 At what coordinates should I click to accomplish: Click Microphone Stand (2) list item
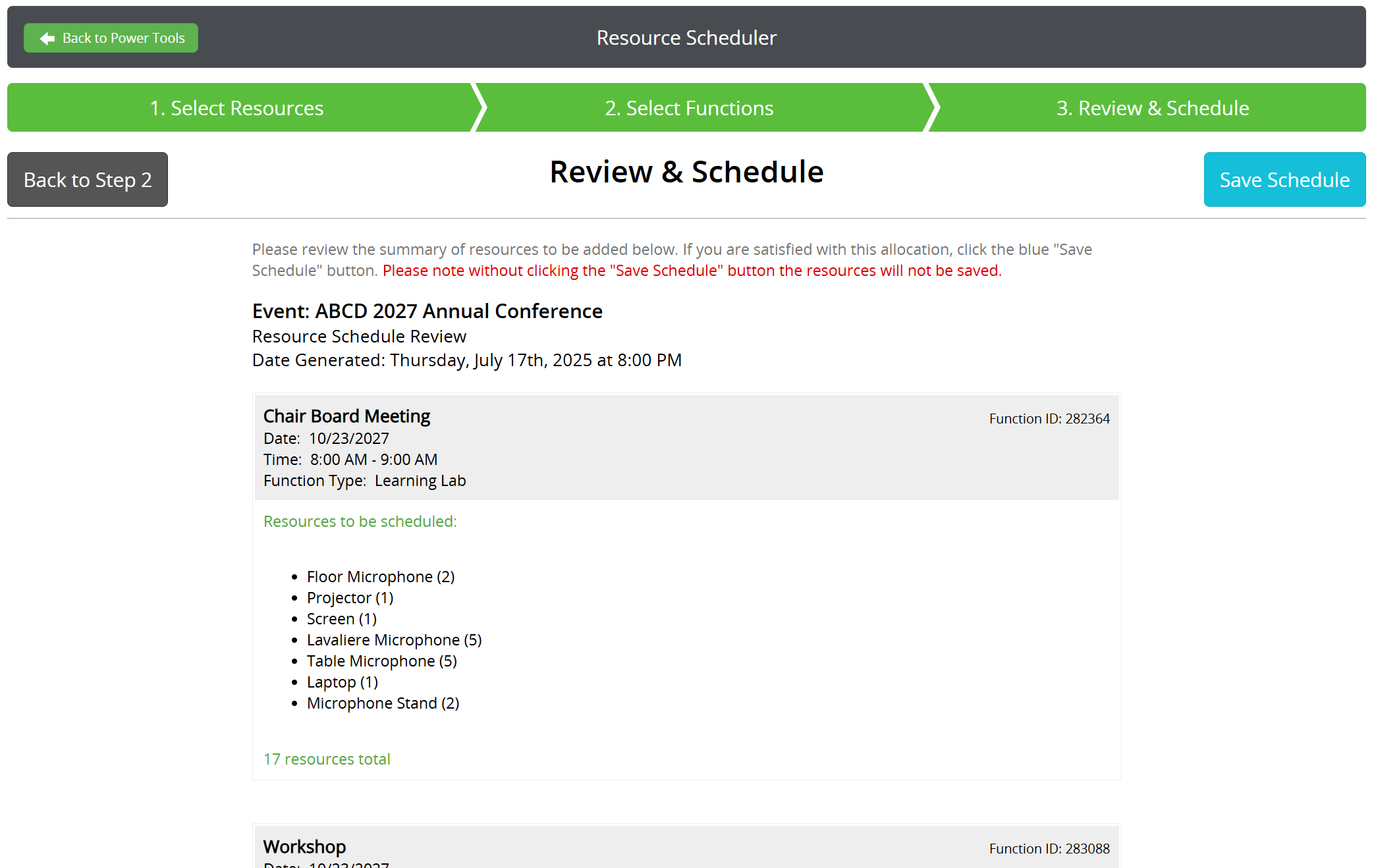pyautogui.click(x=383, y=703)
